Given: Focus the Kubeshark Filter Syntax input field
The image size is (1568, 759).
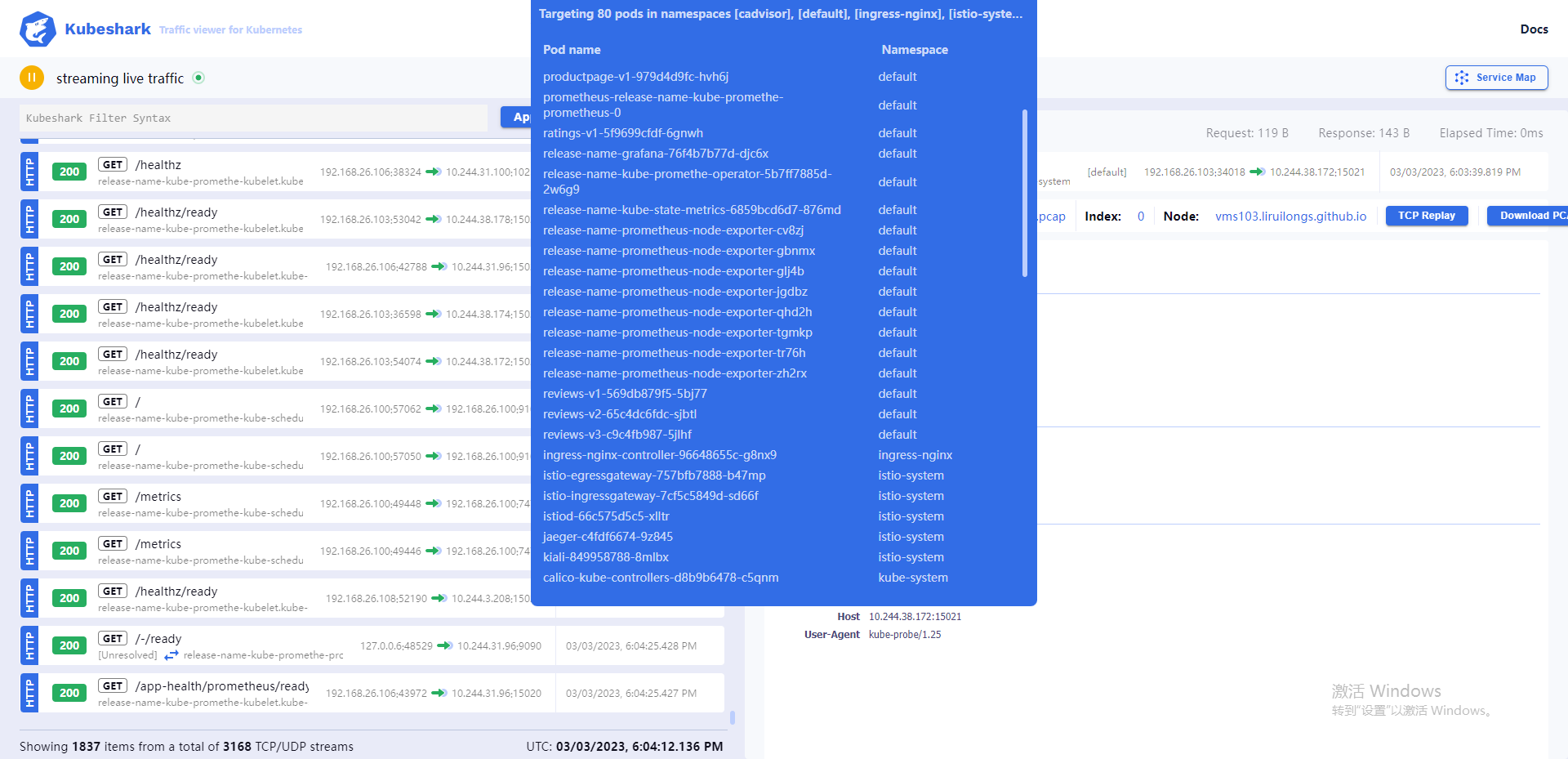Looking at the screenshot, I should click(x=253, y=118).
